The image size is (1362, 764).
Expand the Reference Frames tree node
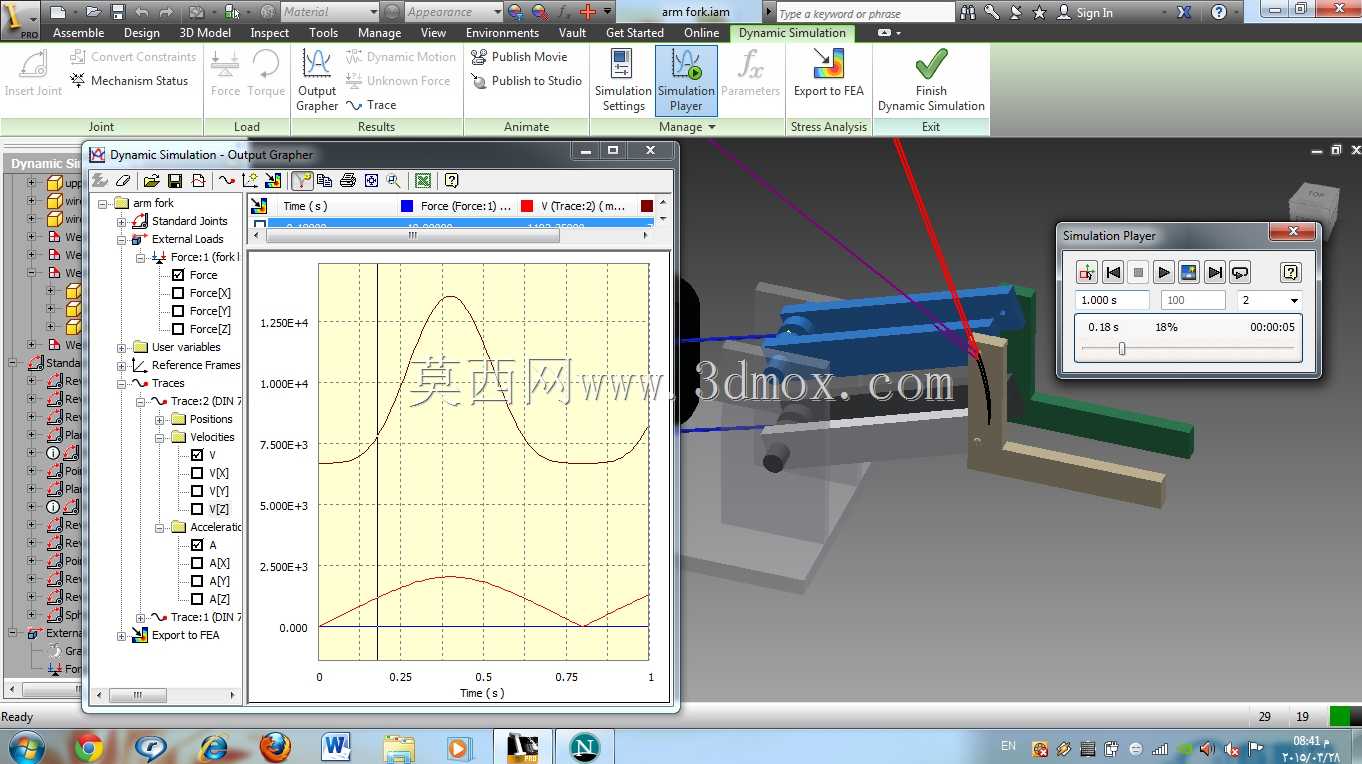(122, 365)
